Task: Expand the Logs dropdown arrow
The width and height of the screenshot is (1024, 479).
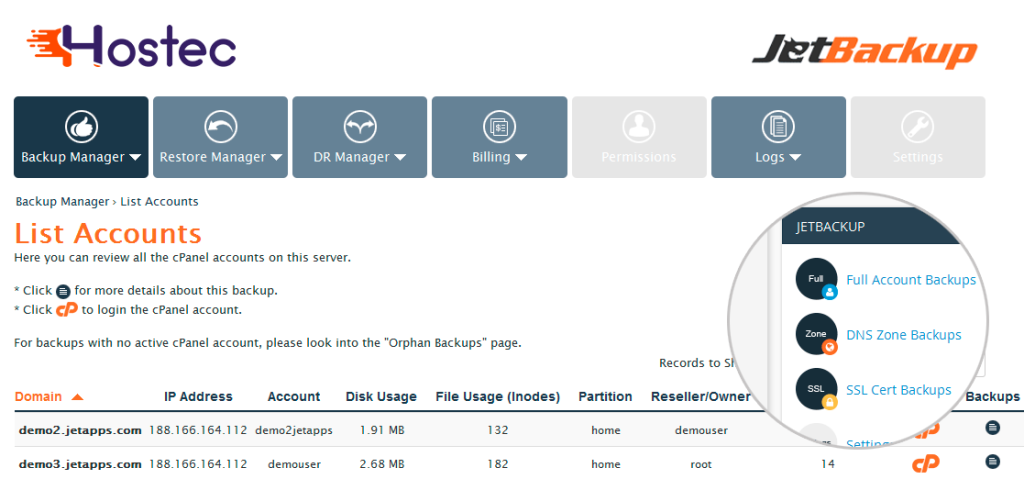Action: pos(795,157)
